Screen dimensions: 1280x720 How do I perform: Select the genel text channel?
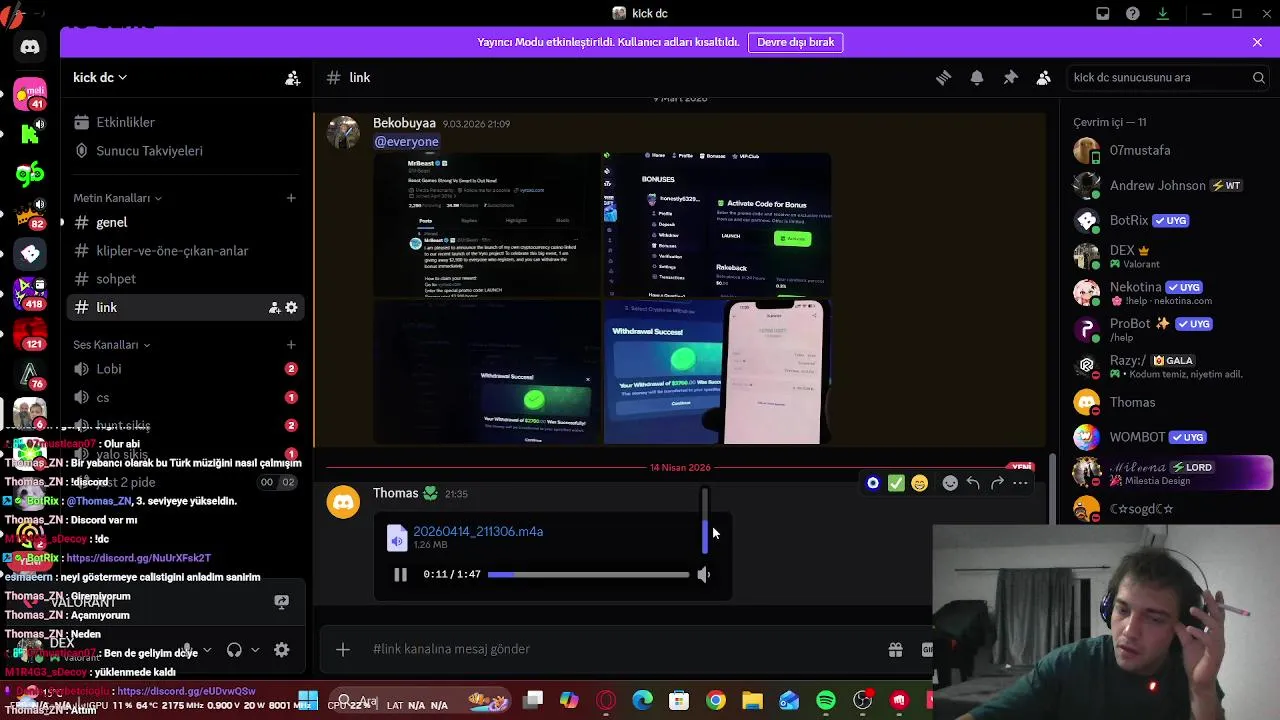(x=186, y=223)
